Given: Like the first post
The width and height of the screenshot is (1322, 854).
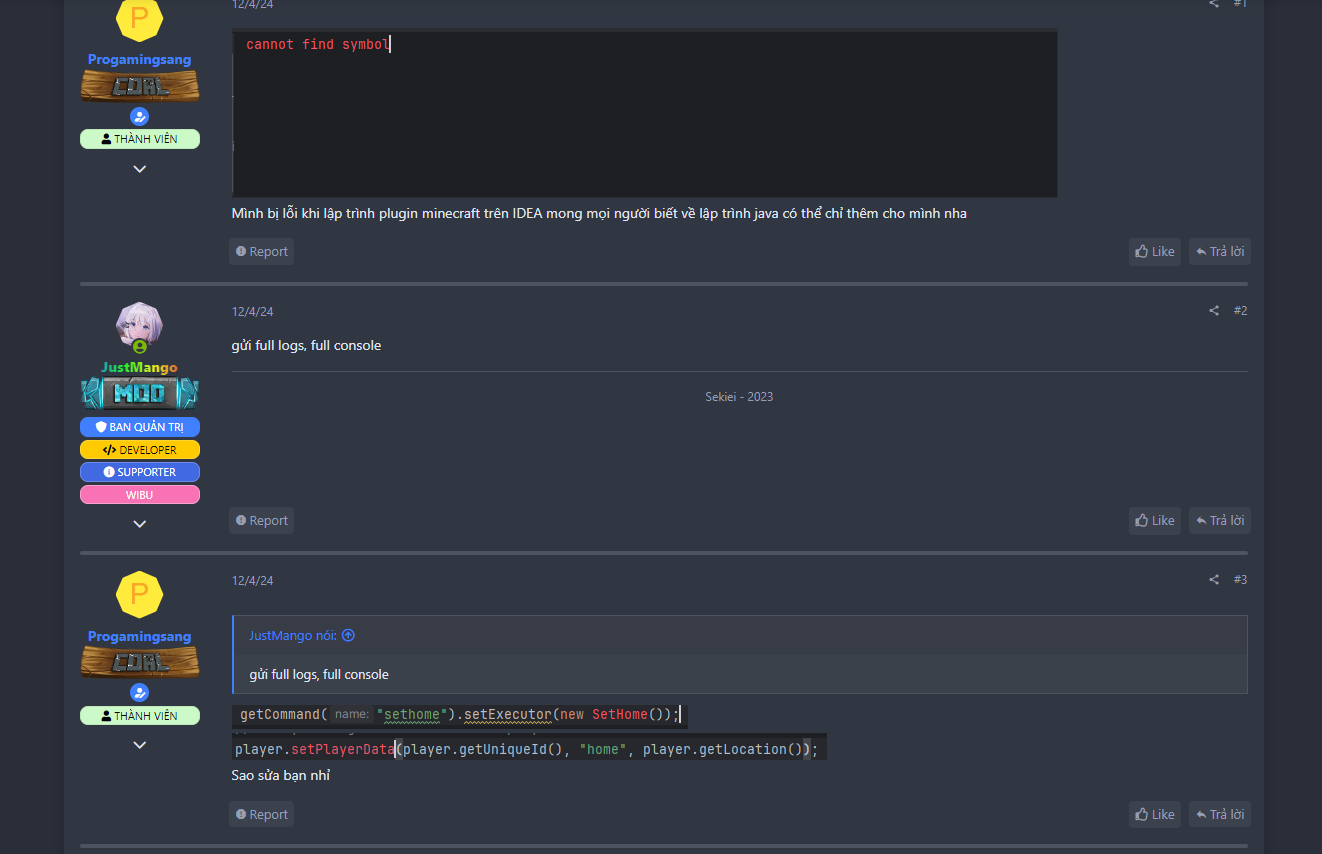Looking at the screenshot, I should click(x=1155, y=252).
